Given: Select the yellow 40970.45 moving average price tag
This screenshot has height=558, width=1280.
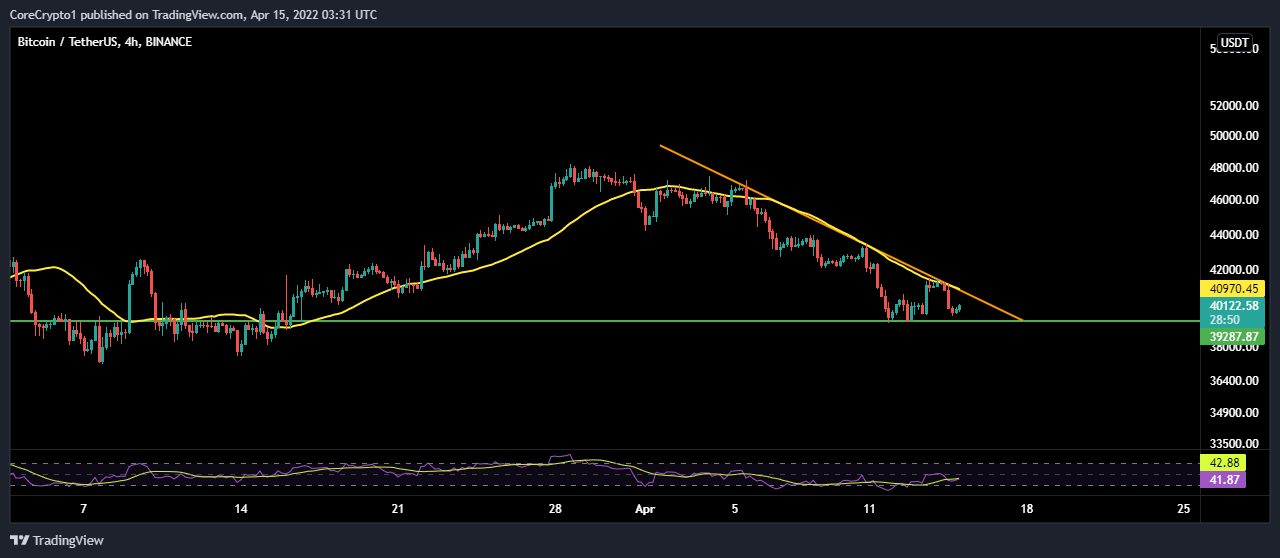Looking at the screenshot, I should 1232,288.
